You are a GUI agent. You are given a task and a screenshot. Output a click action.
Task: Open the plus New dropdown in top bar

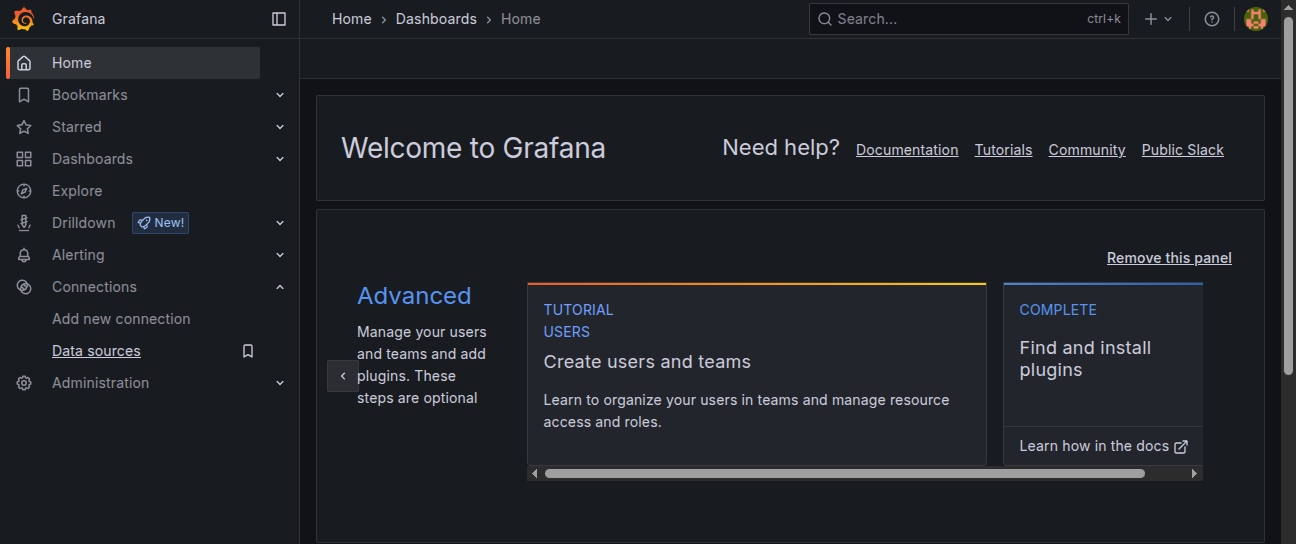point(1158,19)
